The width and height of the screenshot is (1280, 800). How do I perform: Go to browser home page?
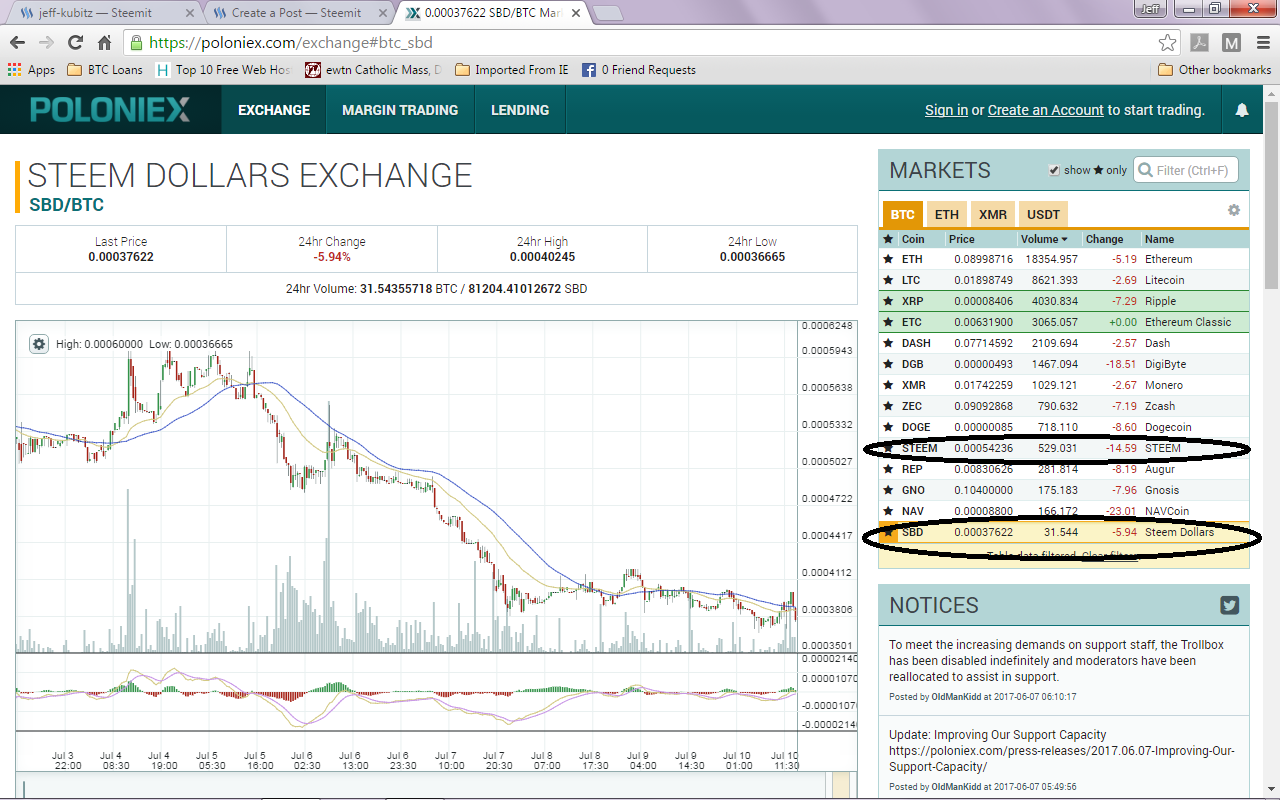click(x=104, y=43)
